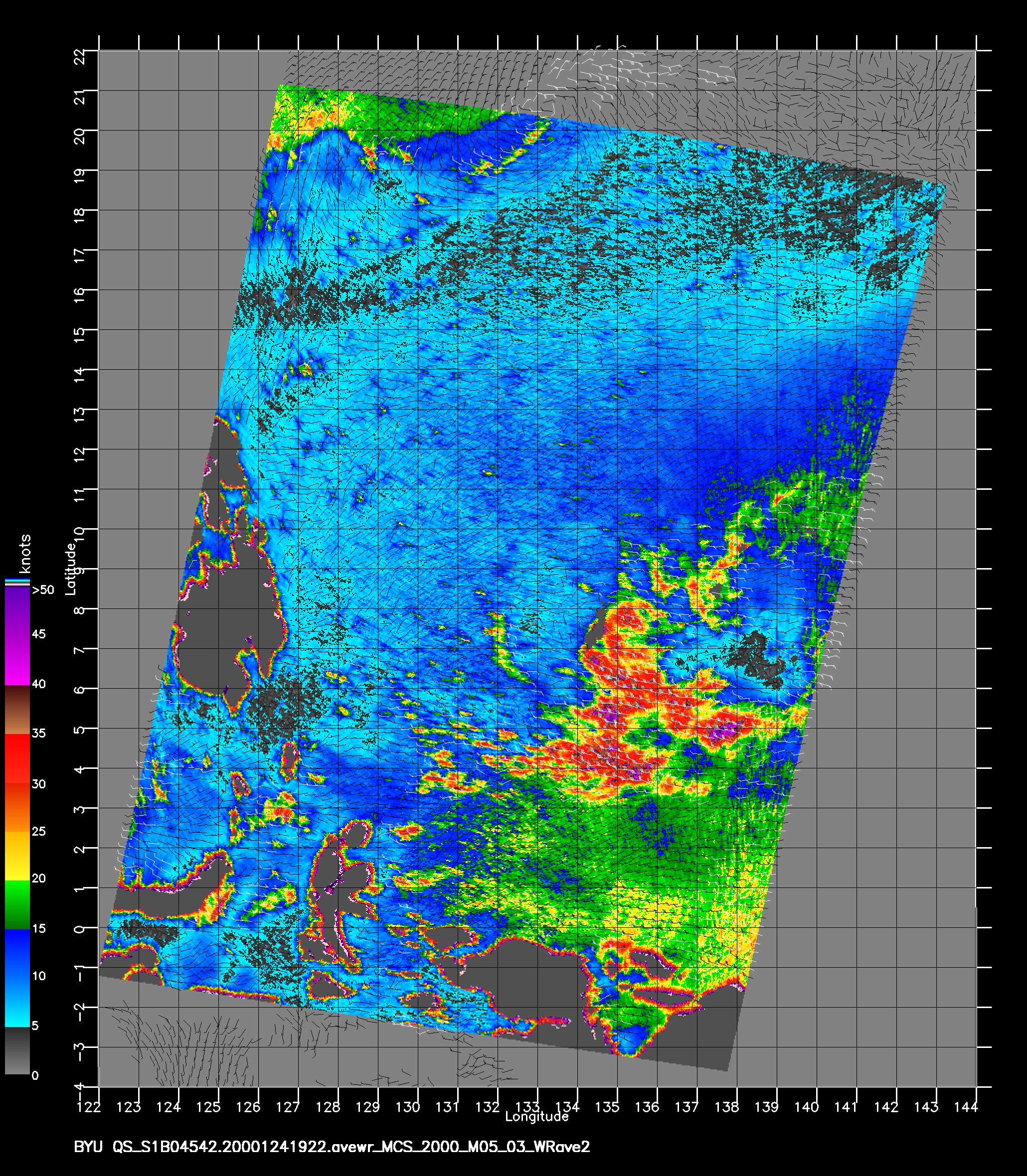The width and height of the screenshot is (1027, 1176).
Task: Click the "25" colorbar label
Action: 38,832
